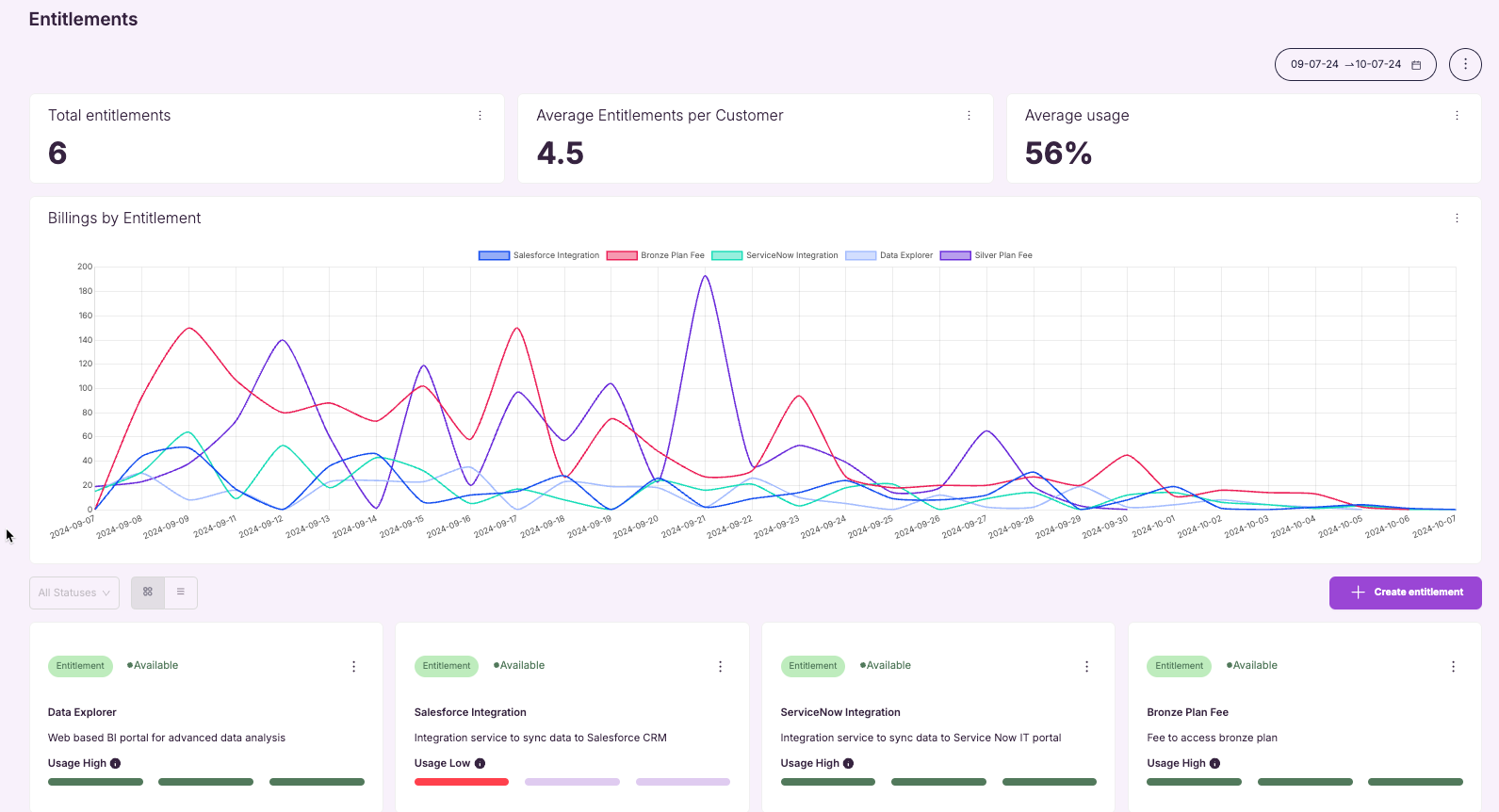Toggle Bronze Plan Fee legend series
This screenshot has width=1499, height=812.
tap(656, 255)
